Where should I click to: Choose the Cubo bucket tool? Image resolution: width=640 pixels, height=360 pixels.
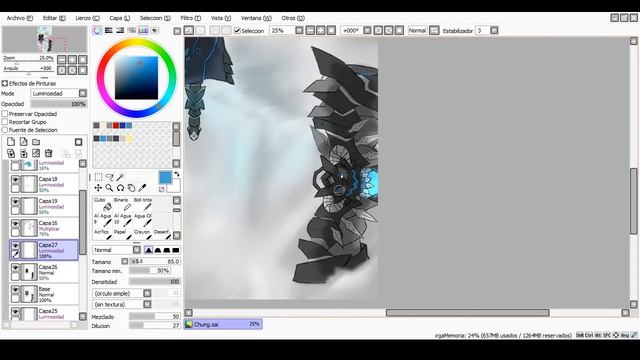[x=102, y=204]
